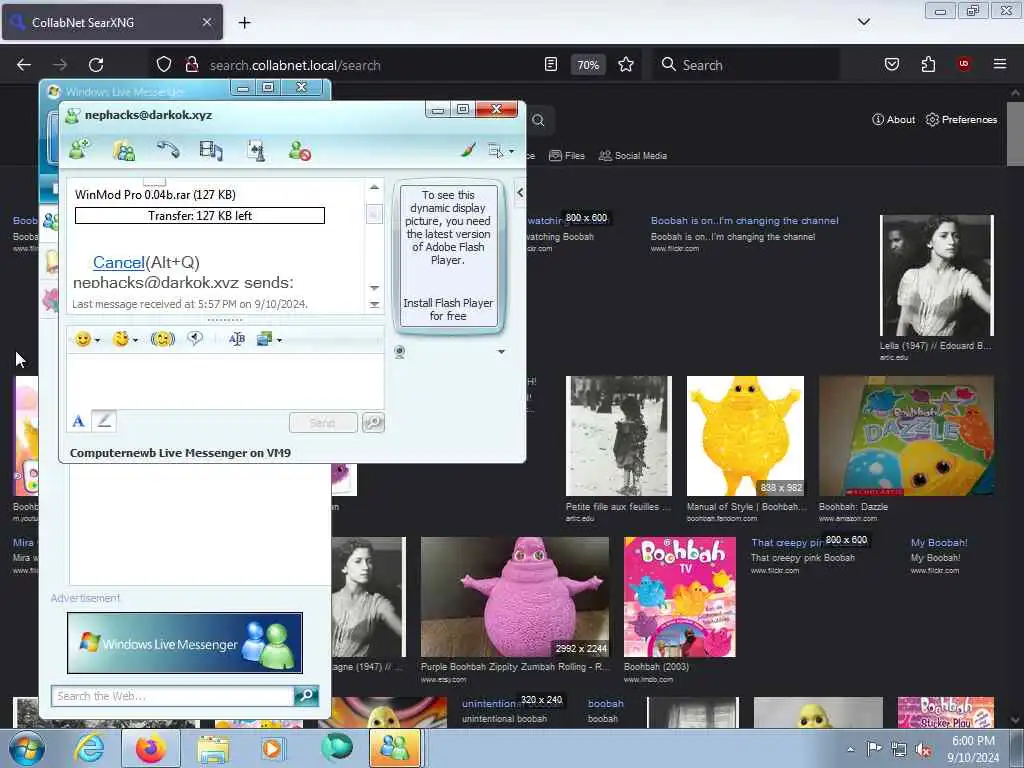
Task: Open Windows Explorer folder in taskbar
Action: tap(213, 749)
